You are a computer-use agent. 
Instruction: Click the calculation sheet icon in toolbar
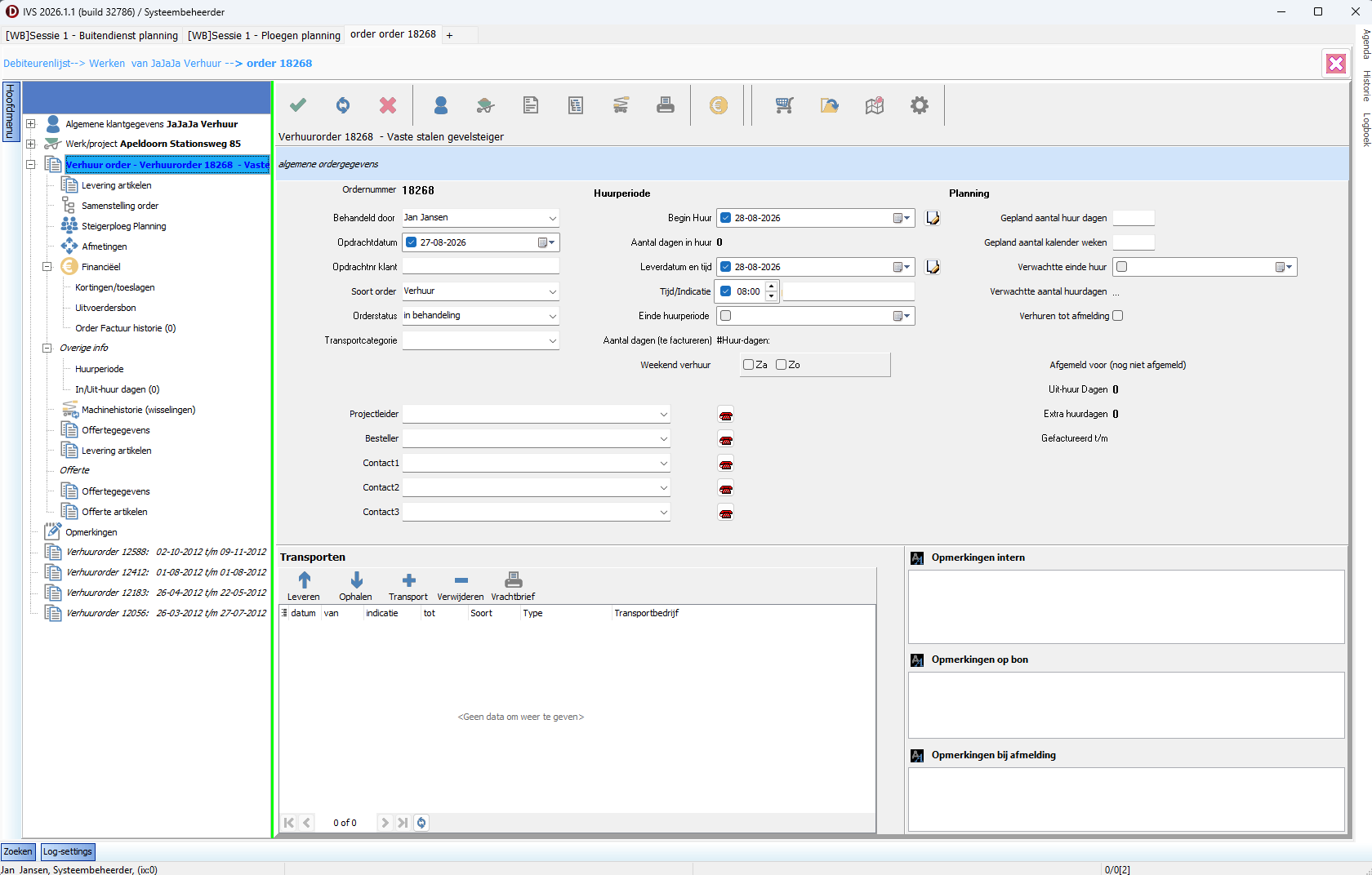coord(576,105)
